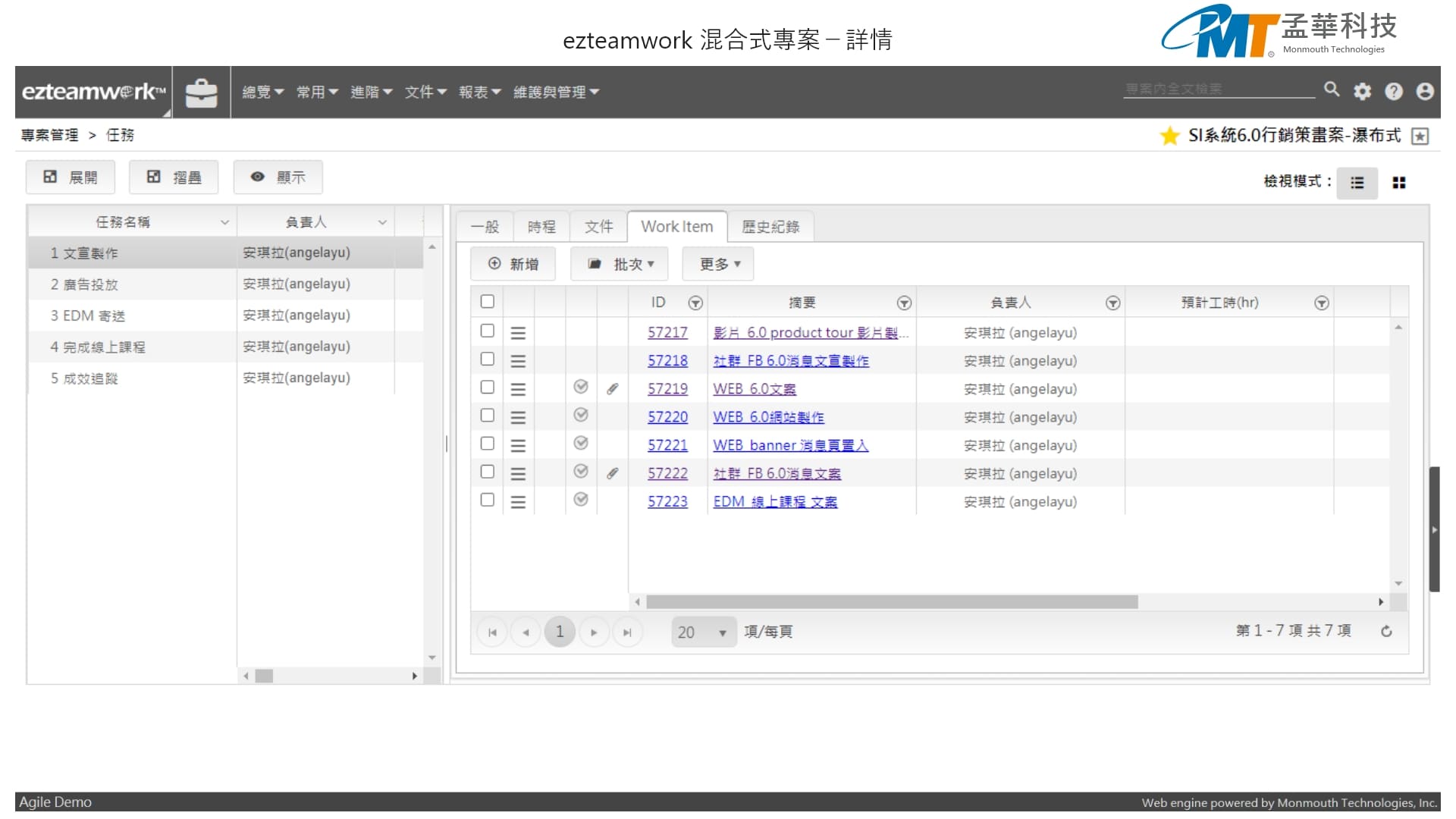1456x819 pixels.
Task: Click the refresh icon in pager
Action: pyautogui.click(x=1386, y=631)
